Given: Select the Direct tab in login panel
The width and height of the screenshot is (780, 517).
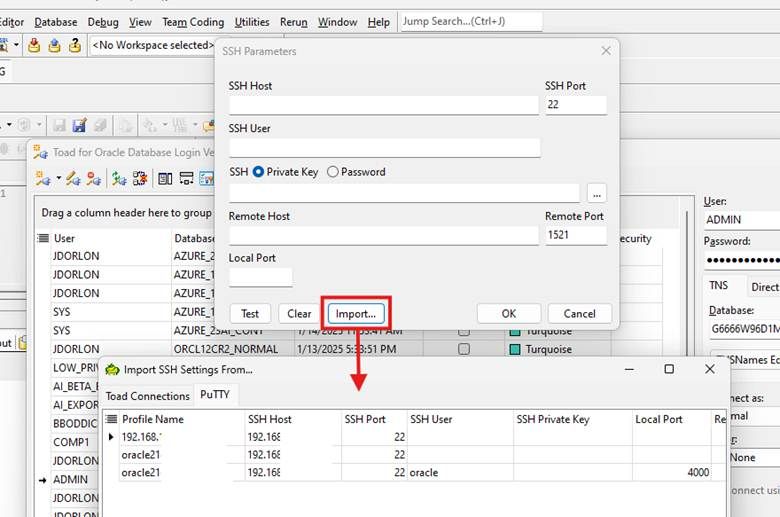Looking at the screenshot, I should 764,287.
